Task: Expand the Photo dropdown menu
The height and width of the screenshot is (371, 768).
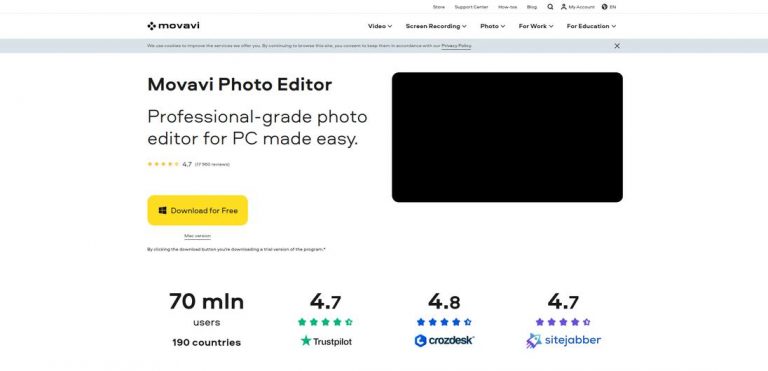Action: 493,26
